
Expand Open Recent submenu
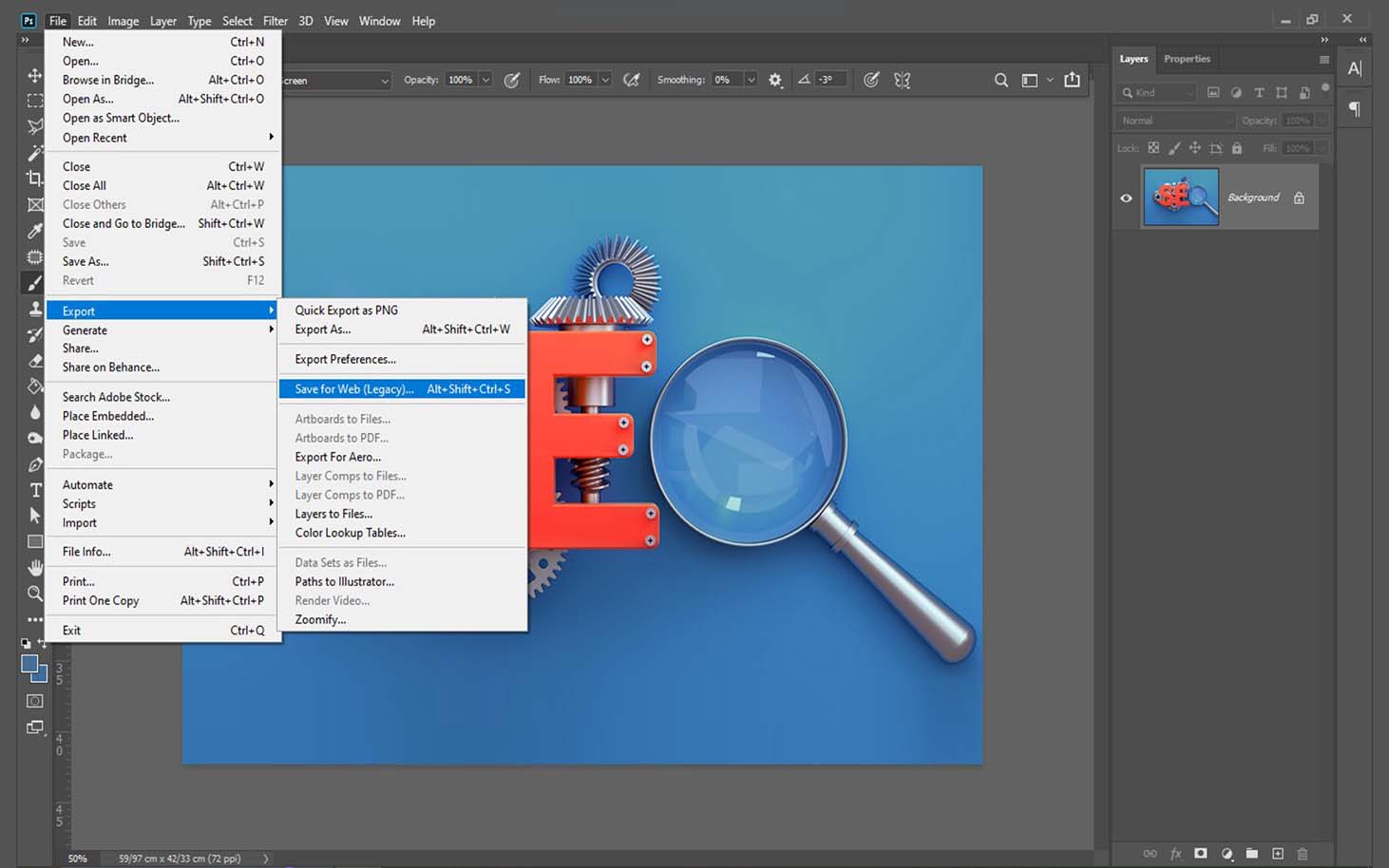[163, 138]
